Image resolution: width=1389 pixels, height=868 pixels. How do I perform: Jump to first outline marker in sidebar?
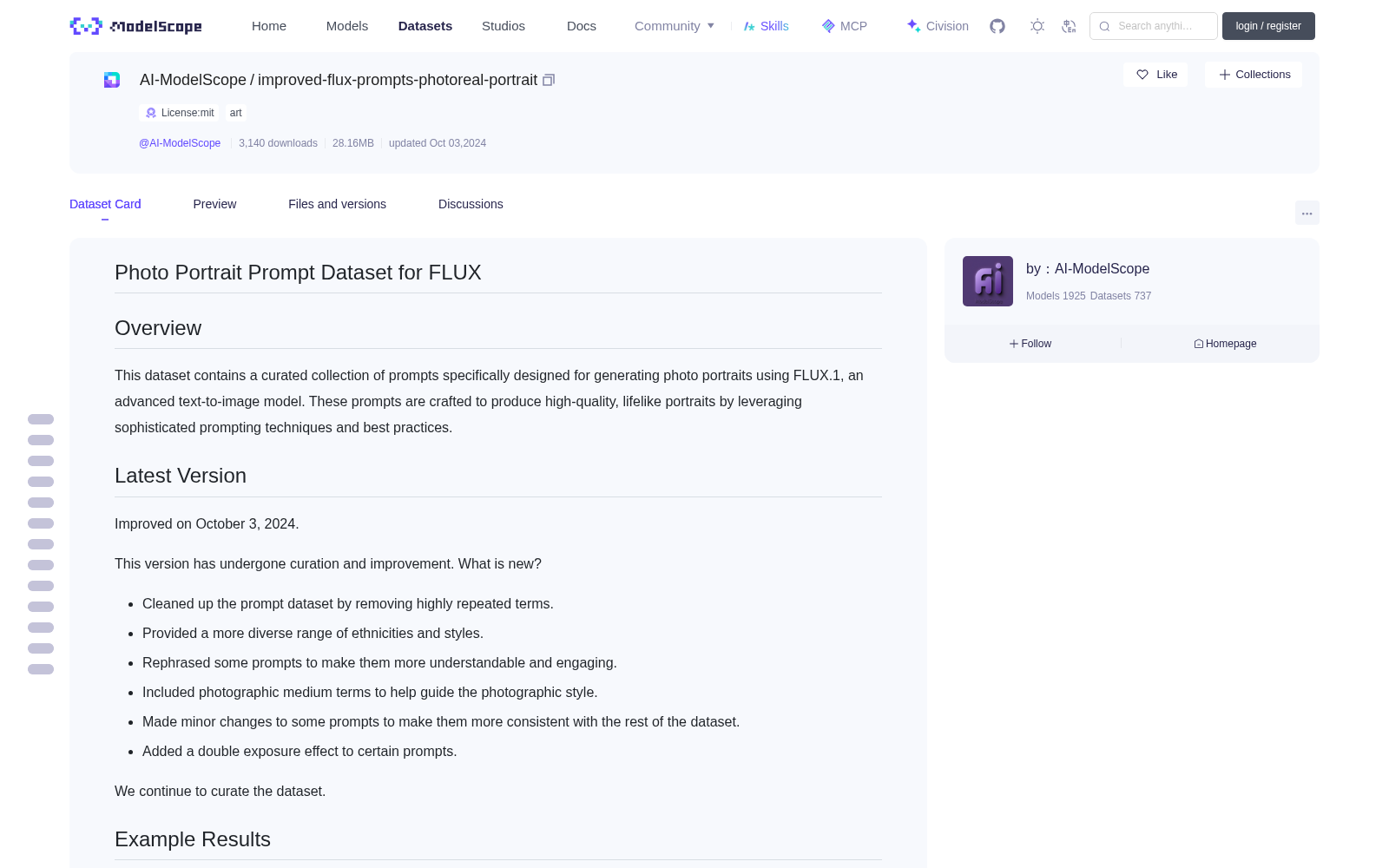[x=41, y=419]
